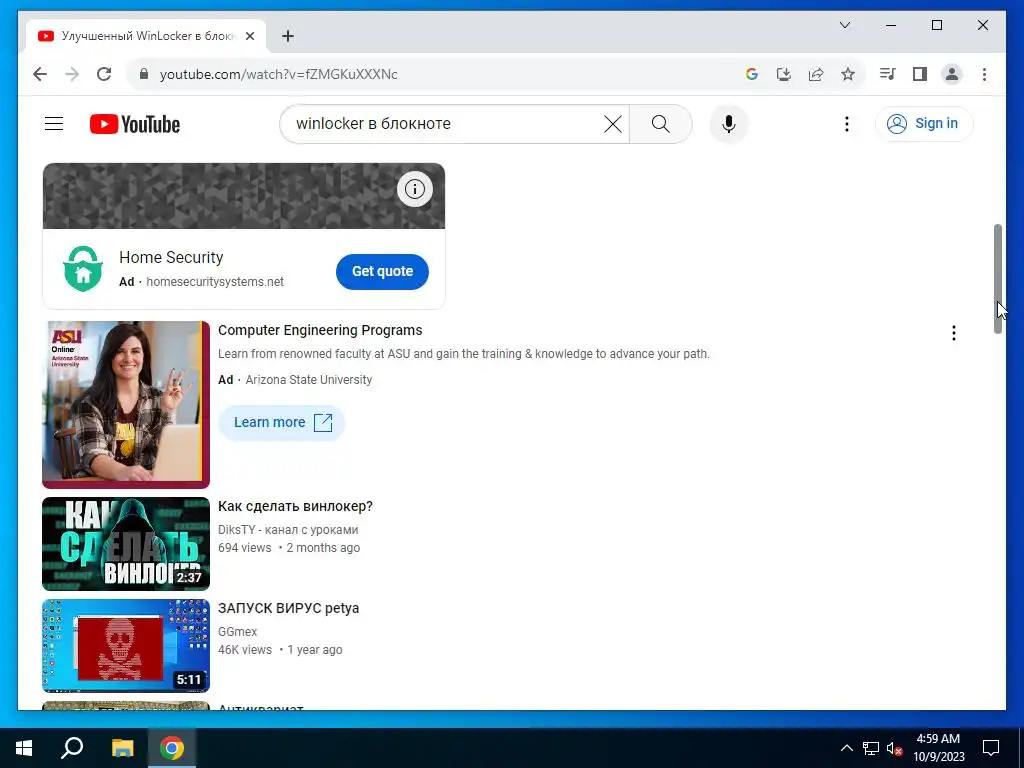
Task: Run search with the magnifier button
Action: pos(661,123)
